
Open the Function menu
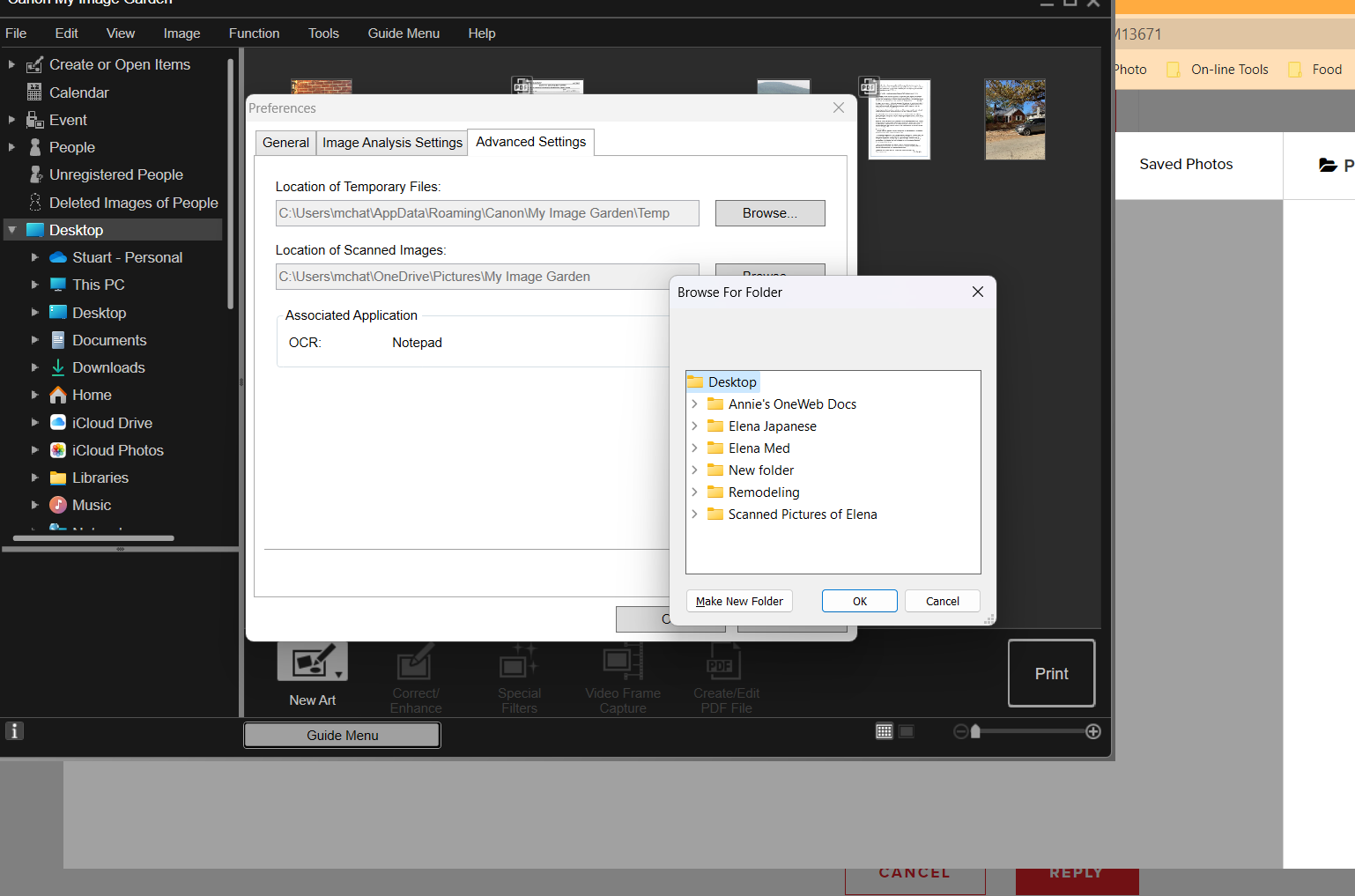click(x=254, y=33)
